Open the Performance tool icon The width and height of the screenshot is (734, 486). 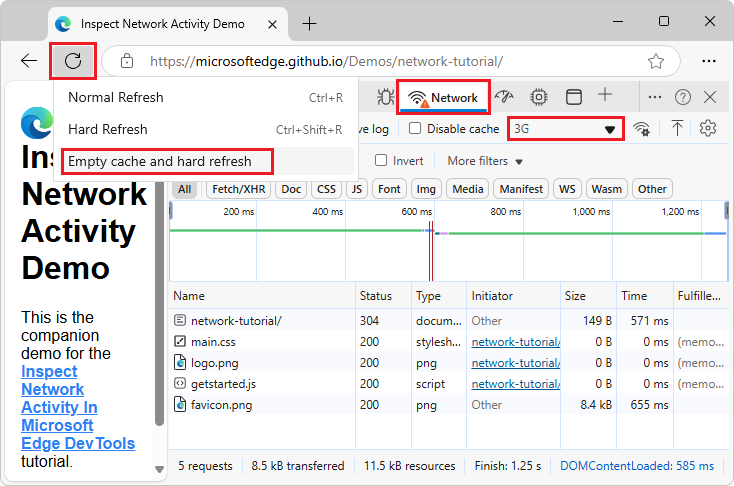505,97
